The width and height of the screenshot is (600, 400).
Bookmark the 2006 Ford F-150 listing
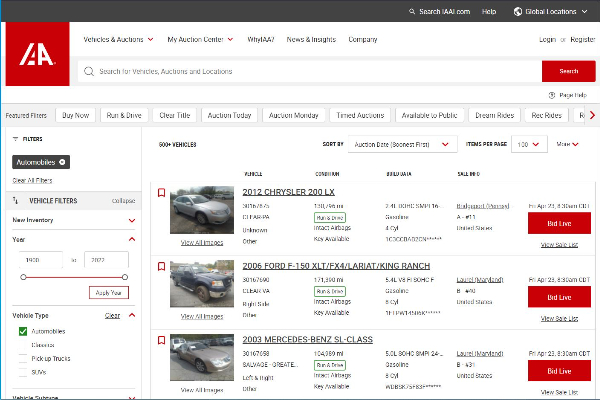click(x=161, y=266)
